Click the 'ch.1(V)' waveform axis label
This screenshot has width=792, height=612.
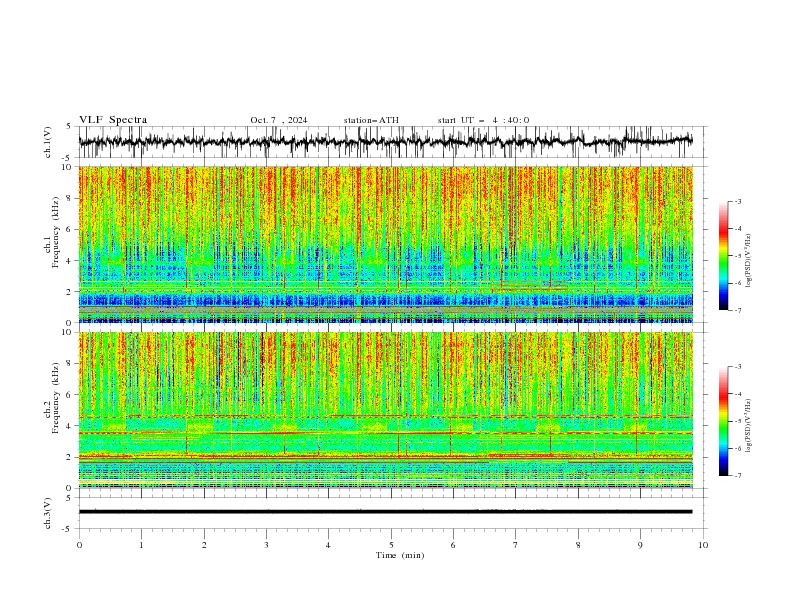tap(48, 142)
